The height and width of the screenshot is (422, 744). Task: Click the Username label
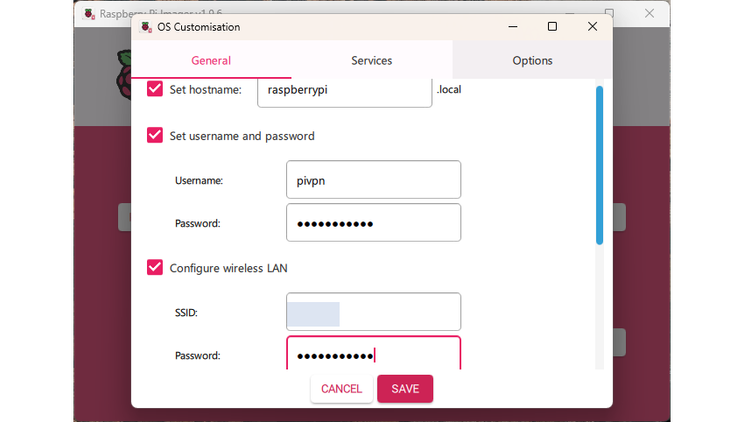(199, 180)
